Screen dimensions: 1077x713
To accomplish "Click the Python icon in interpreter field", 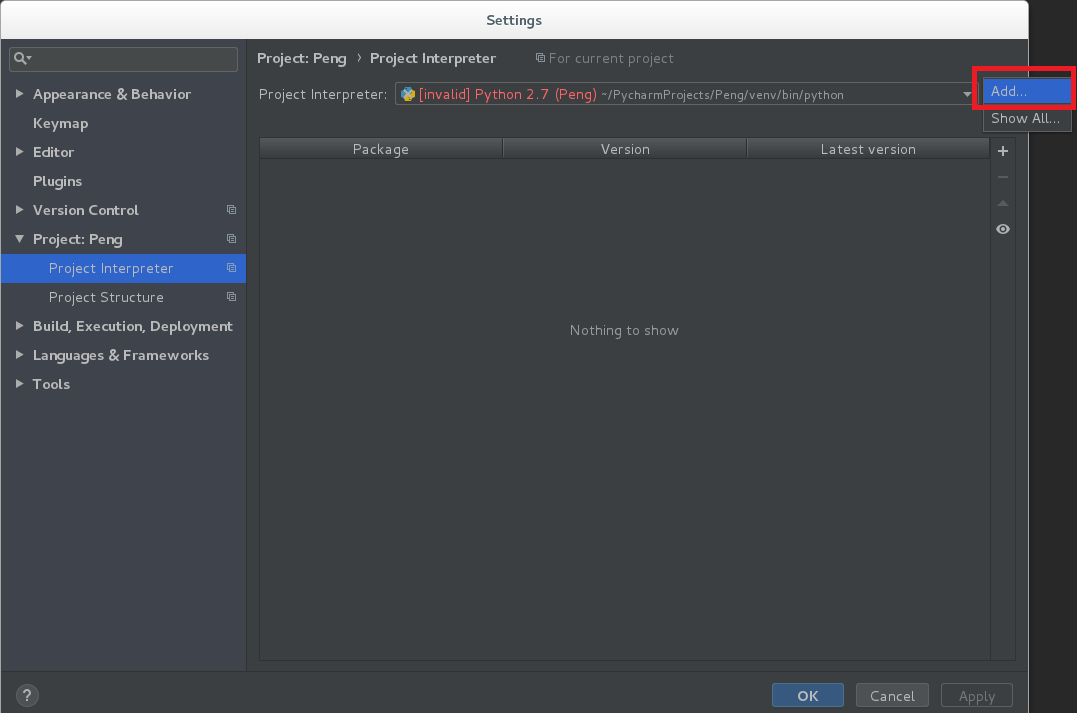I will pyautogui.click(x=408, y=94).
